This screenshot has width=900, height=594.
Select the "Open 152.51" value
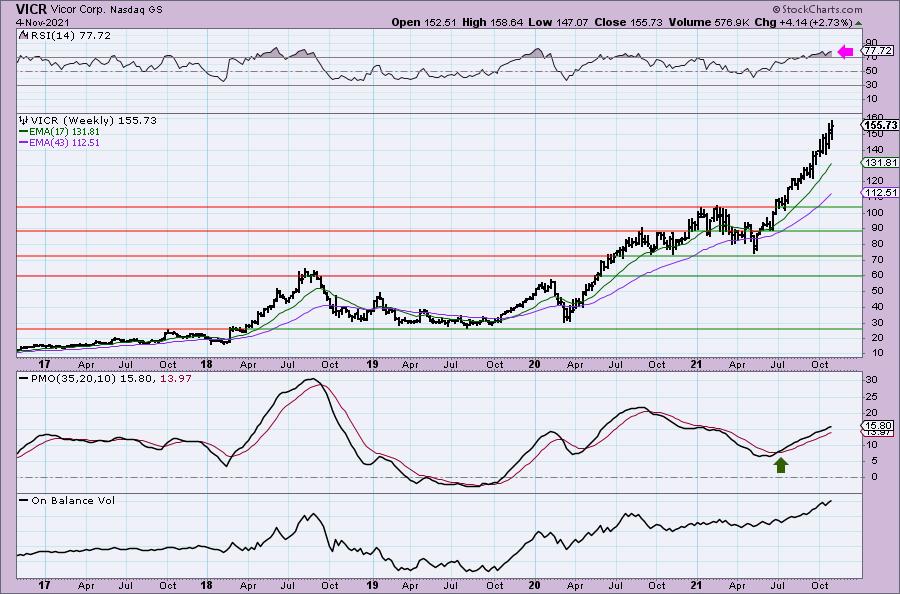click(424, 22)
